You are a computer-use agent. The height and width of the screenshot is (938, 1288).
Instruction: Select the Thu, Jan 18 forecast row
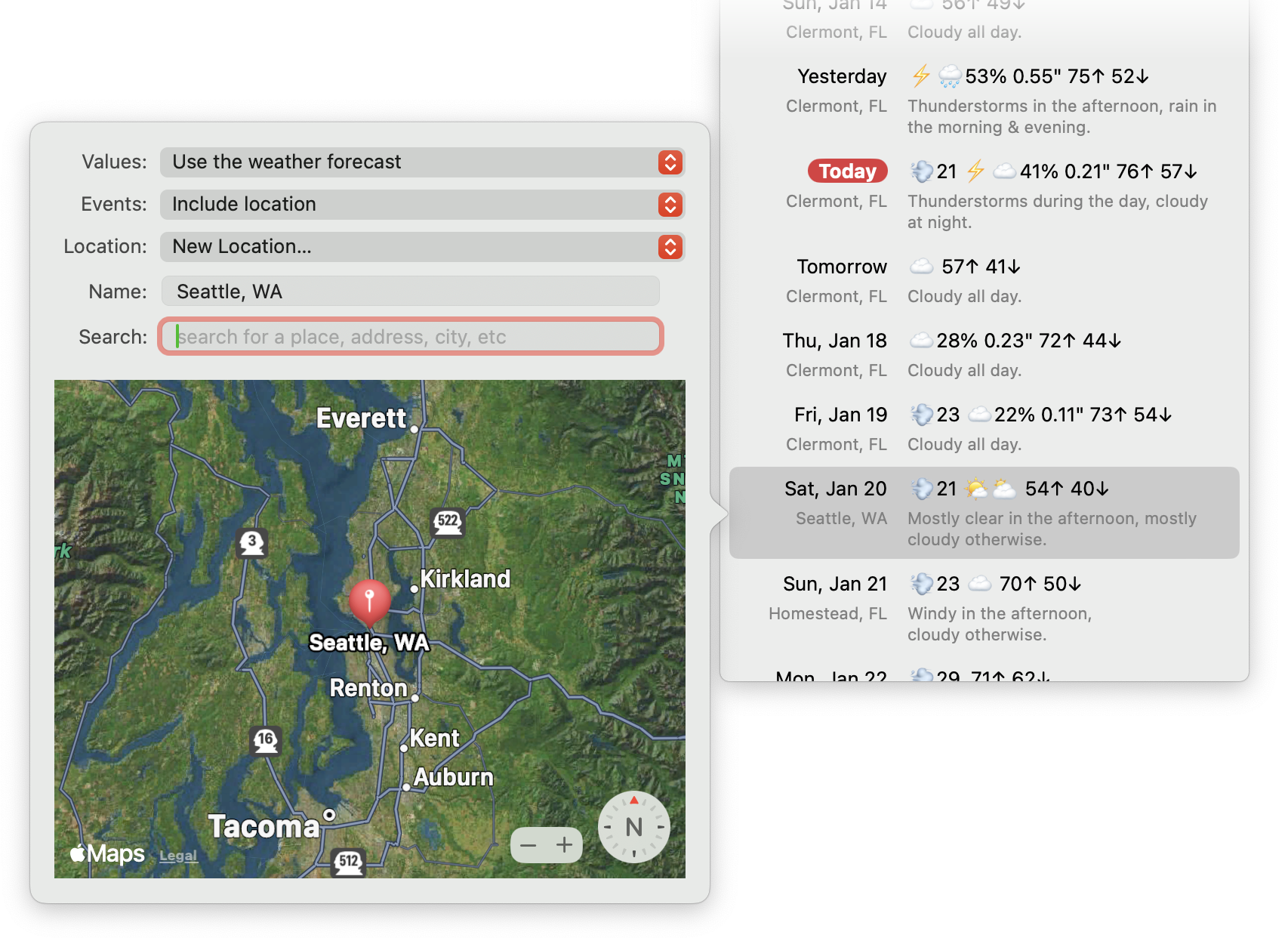point(984,355)
